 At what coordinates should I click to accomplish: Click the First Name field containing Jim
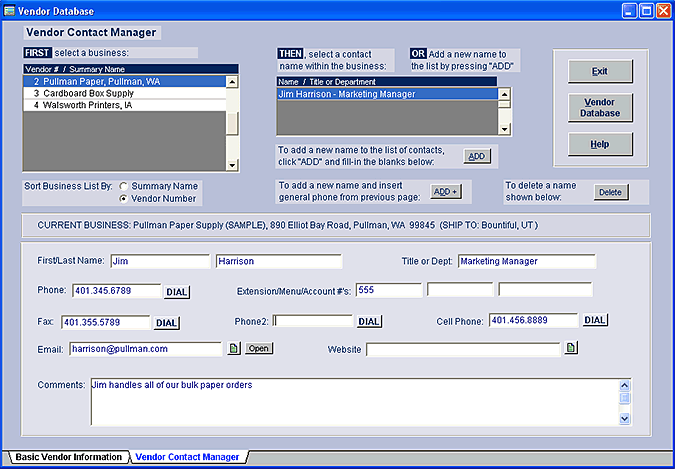[160, 261]
